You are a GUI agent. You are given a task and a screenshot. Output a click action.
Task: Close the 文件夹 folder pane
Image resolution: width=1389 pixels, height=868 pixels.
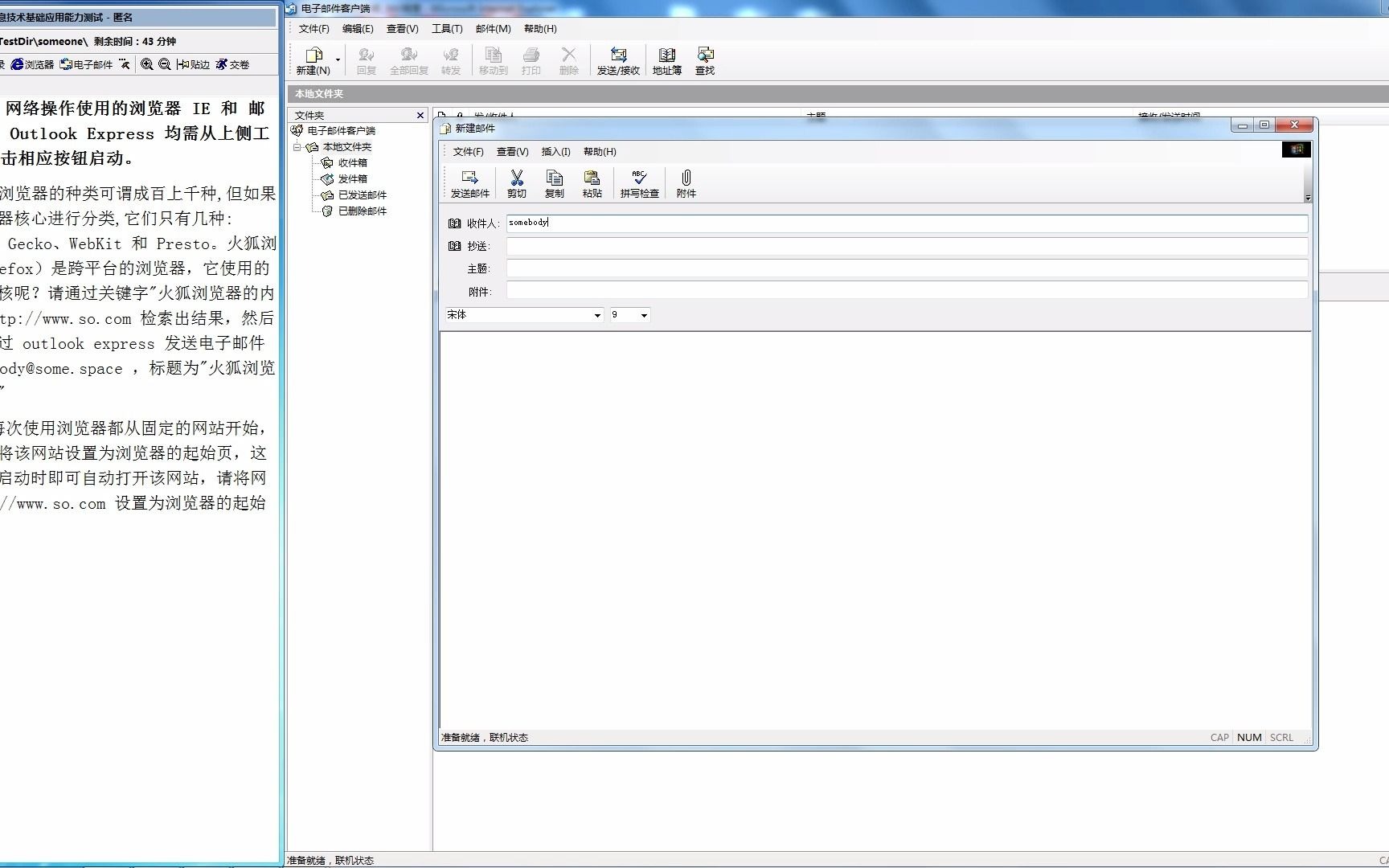[420, 116]
